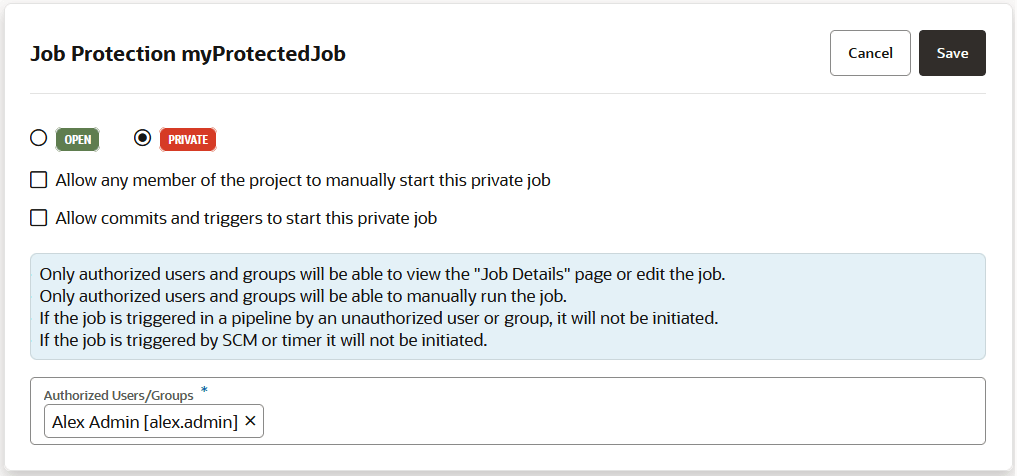The height and width of the screenshot is (476, 1017).
Task: Click the info line mentioning "Job Details" page
Action: [x=380, y=274]
